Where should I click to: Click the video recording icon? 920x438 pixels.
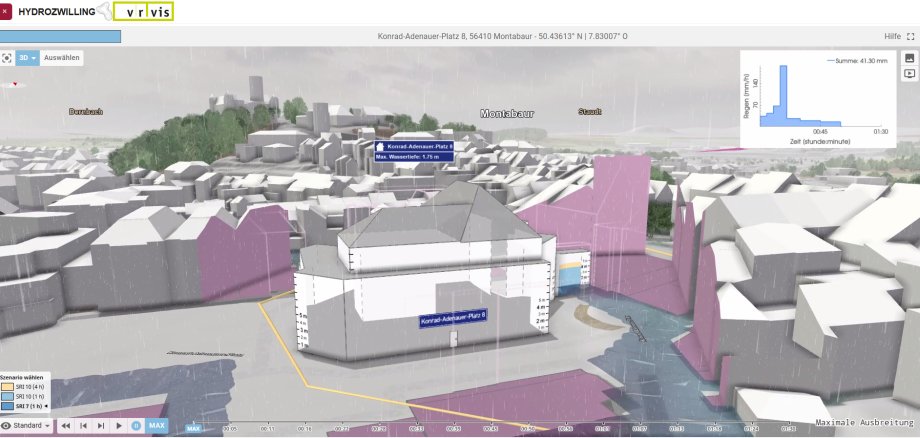(909, 73)
